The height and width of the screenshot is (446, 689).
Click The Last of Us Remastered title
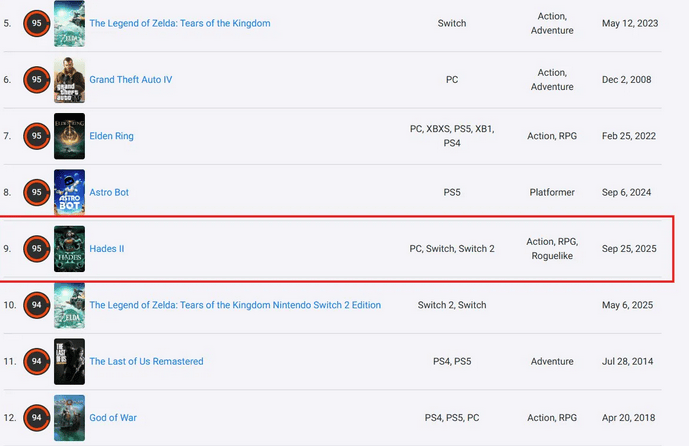[146, 361]
